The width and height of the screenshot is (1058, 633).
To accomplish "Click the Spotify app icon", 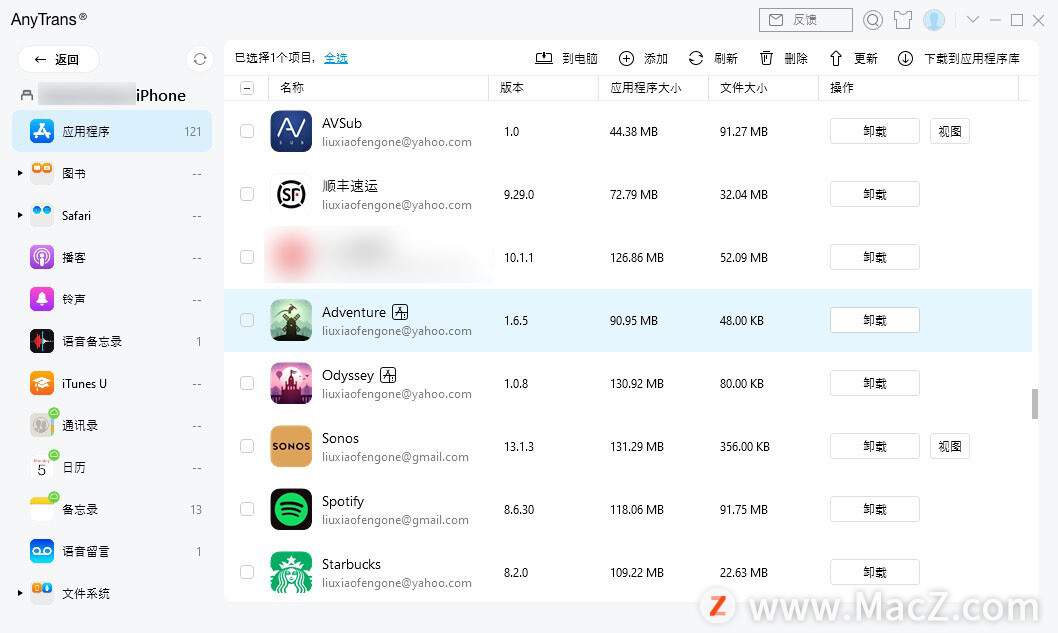I will (x=291, y=509).
